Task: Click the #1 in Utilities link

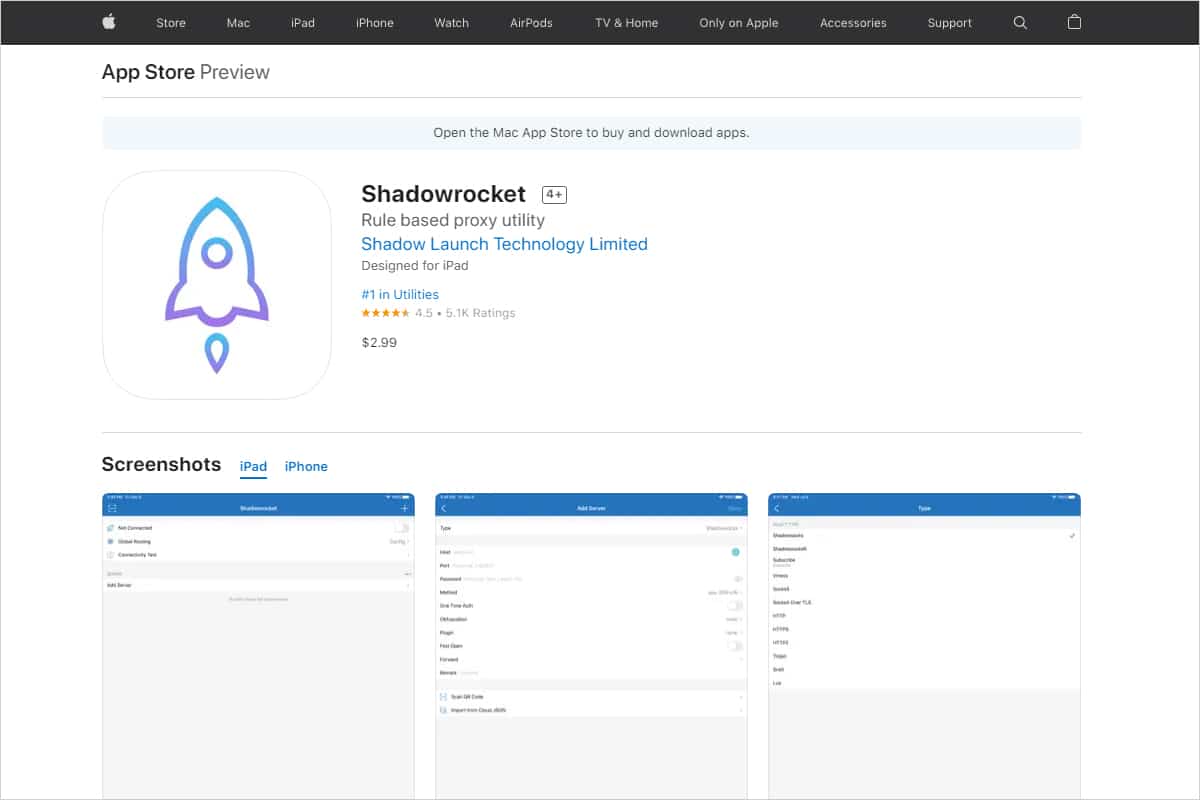Action: point(400,294)
